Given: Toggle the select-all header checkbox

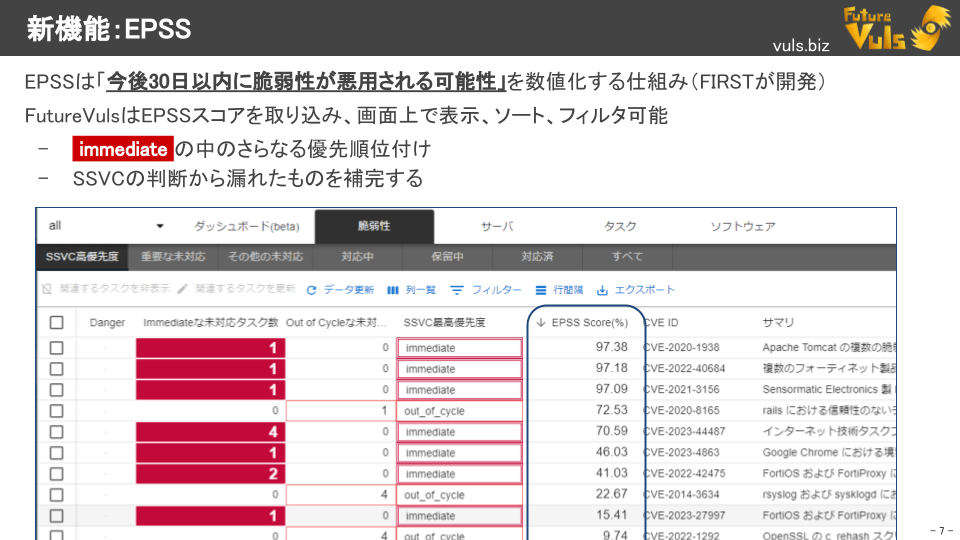Looking at the screenshot, I should (x=56, y=322).
